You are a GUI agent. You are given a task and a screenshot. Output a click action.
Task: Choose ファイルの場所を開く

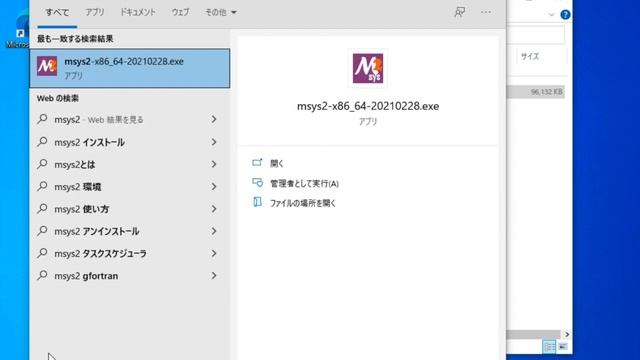[x=302, y=203]
